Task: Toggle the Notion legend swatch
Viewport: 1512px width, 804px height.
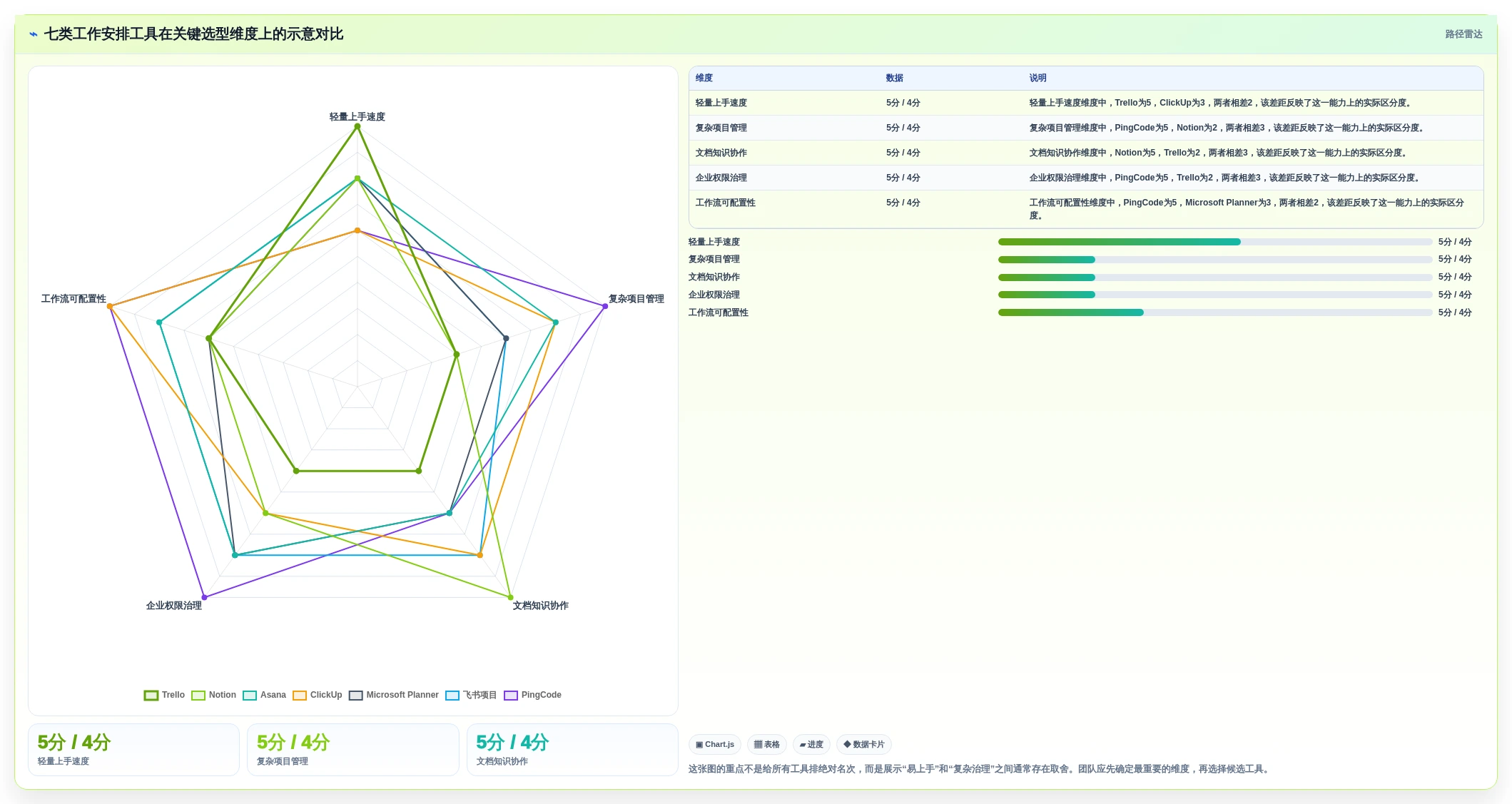Action: click(x=198, y=696)
